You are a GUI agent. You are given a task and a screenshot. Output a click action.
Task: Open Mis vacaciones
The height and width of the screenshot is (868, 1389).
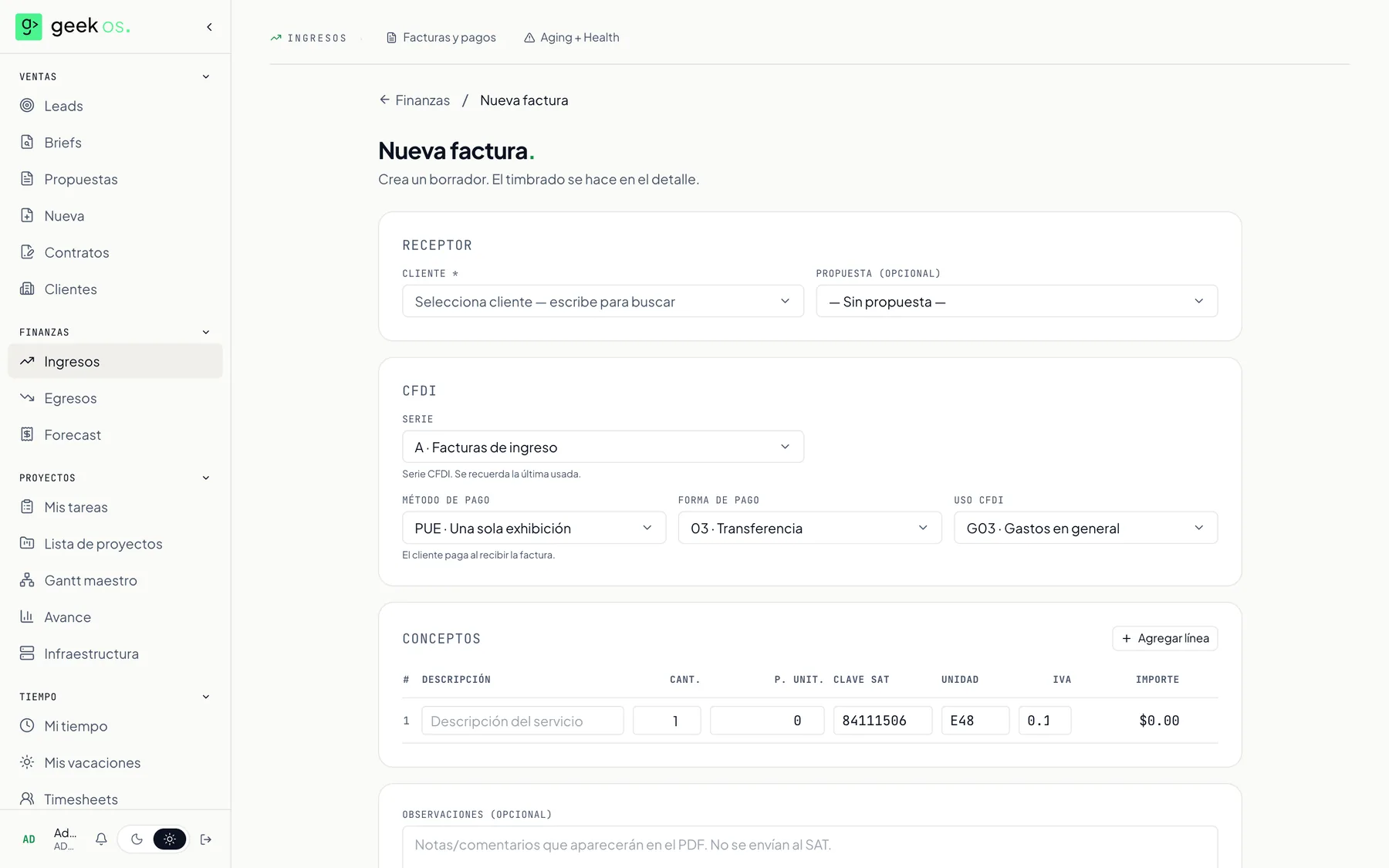tap(115, 762)
